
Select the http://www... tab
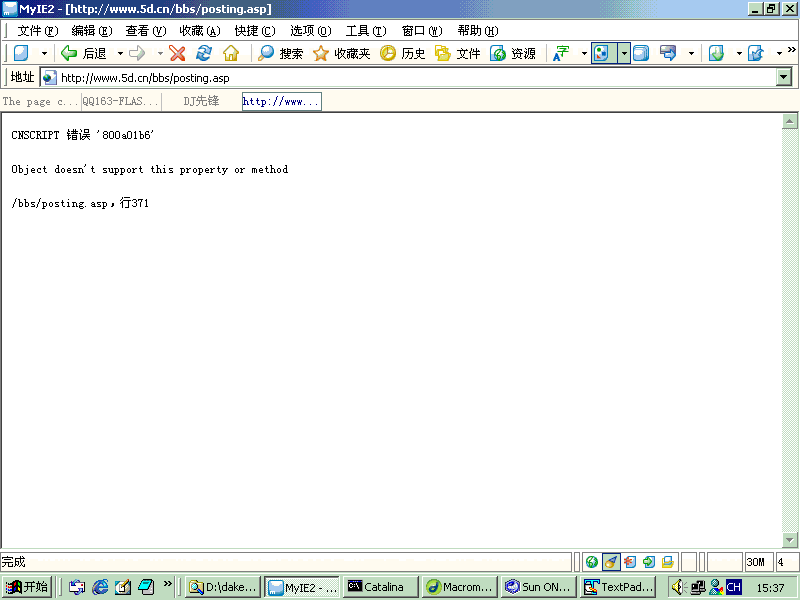point(282,102)
